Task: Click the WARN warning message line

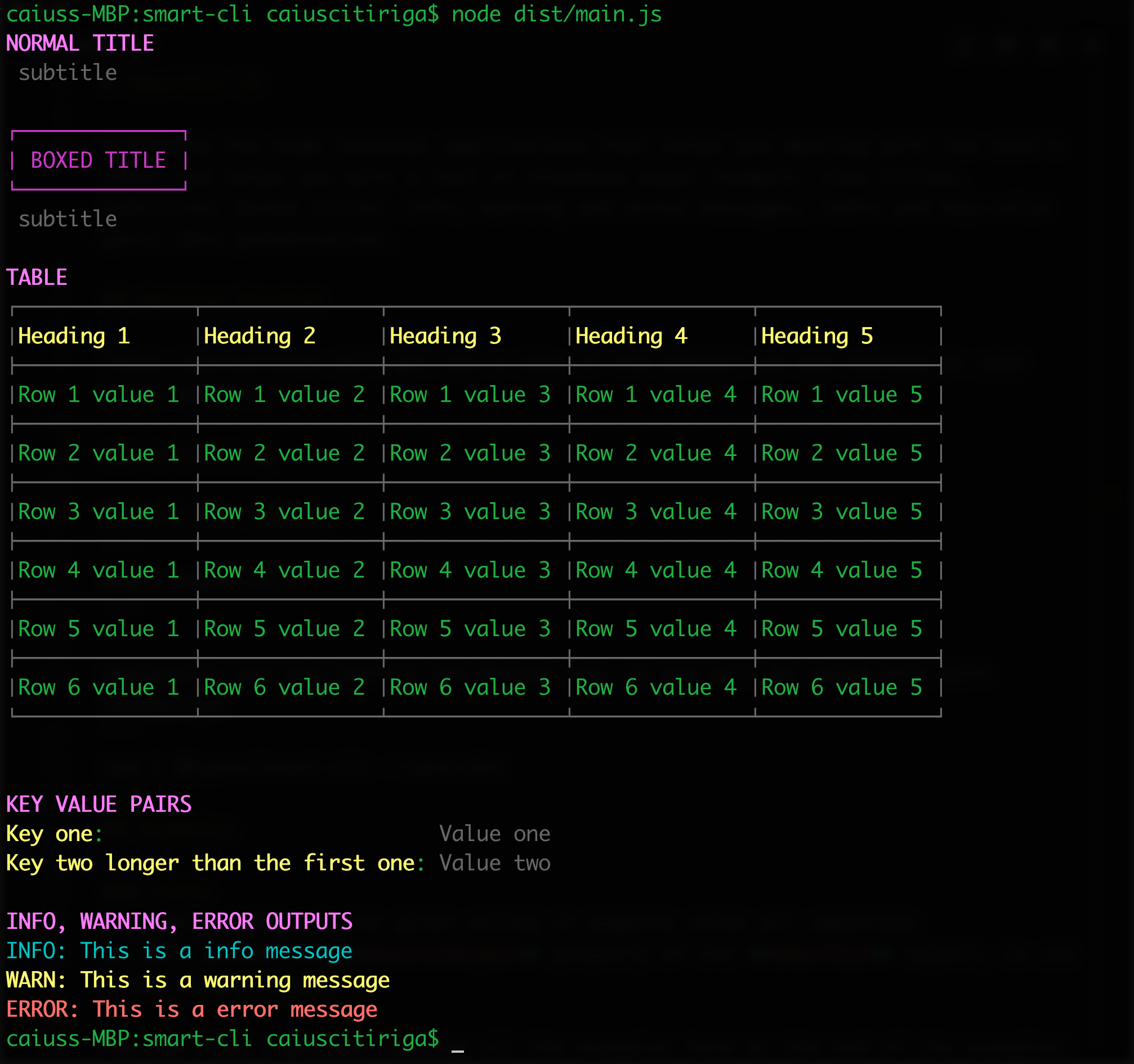Action: (x=198, y=980)
